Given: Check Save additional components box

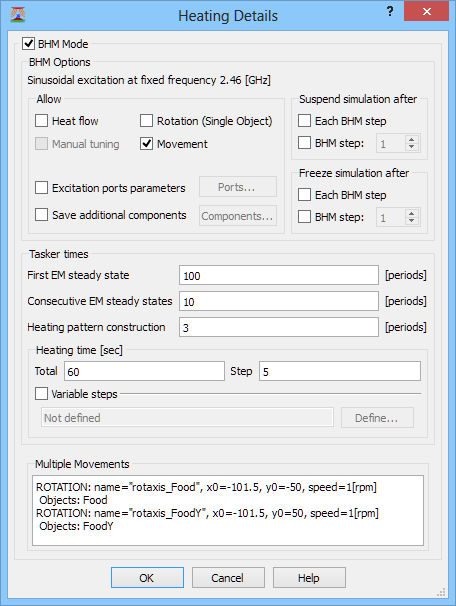Looking at the screenshot, I should (41, 214).
